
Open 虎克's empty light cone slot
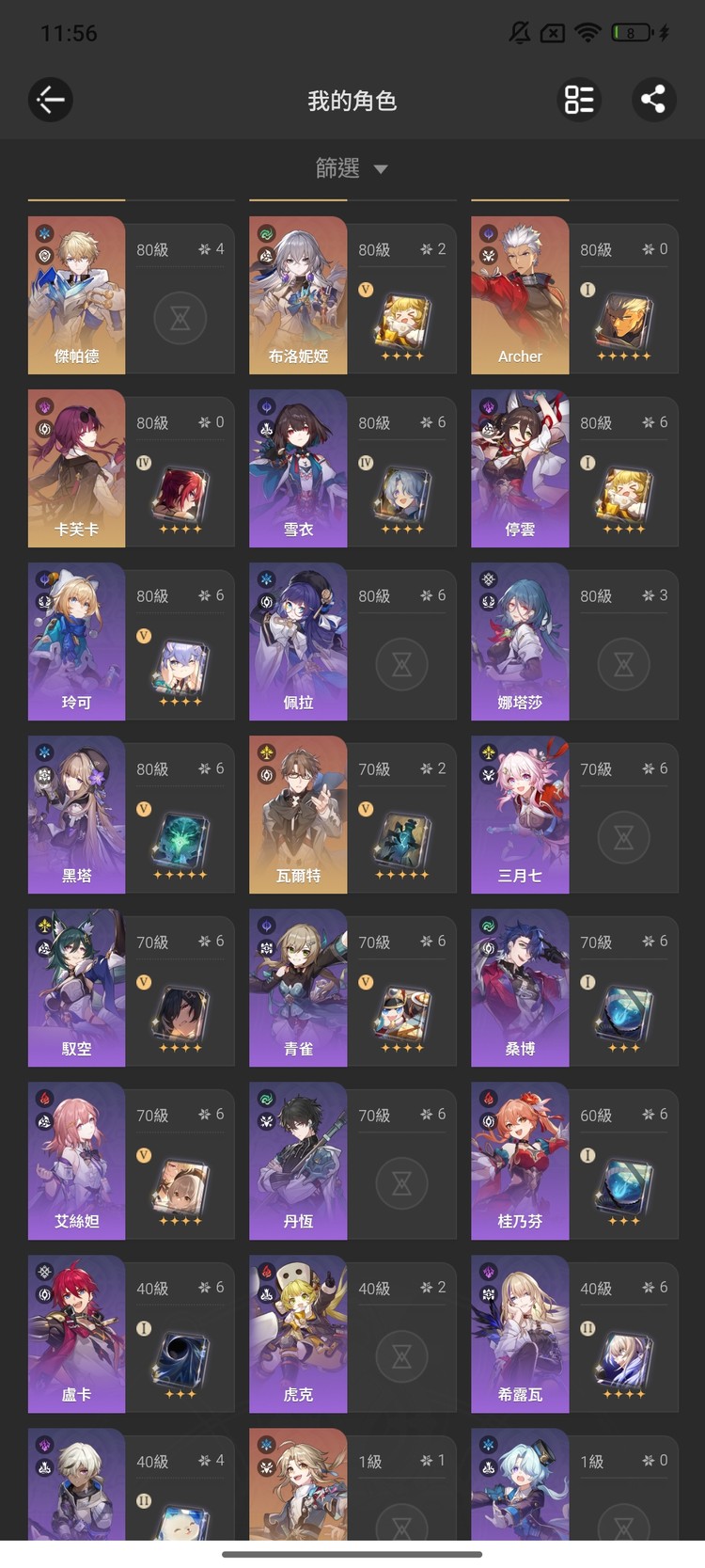[x=401, y=1356]
